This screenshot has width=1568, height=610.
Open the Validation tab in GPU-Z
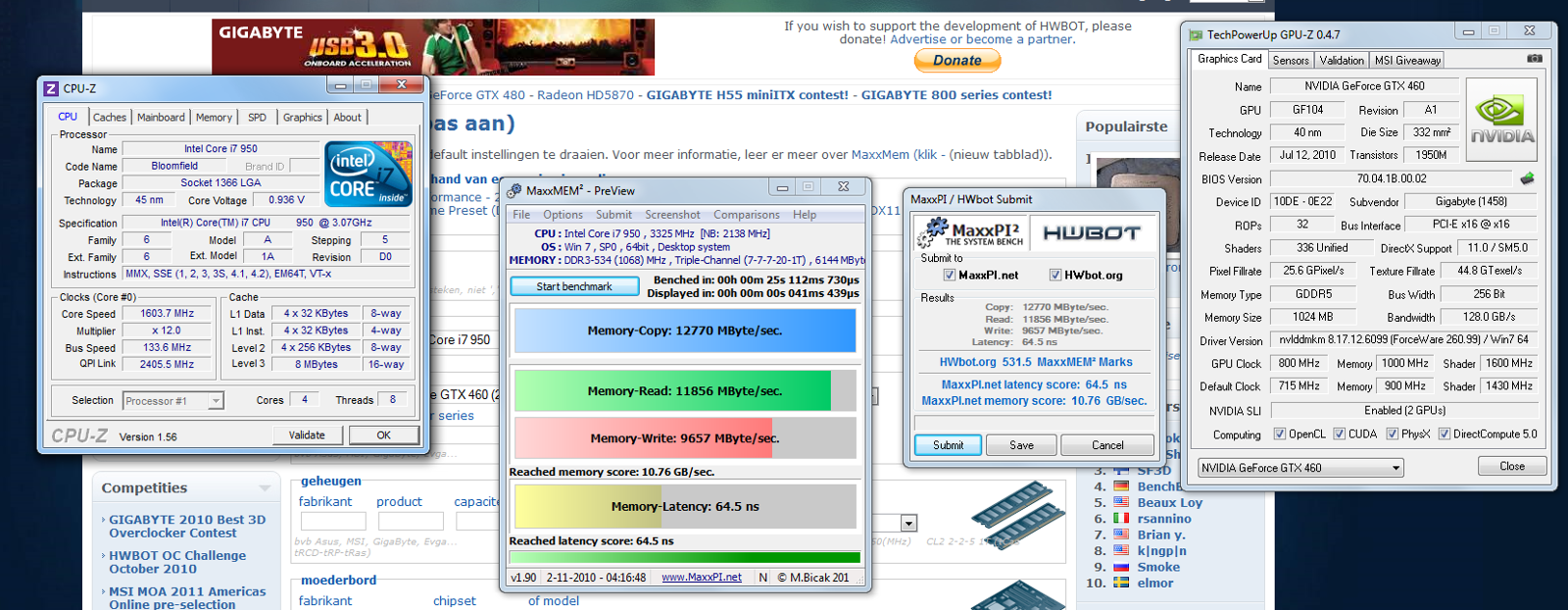coord(1342,61)
